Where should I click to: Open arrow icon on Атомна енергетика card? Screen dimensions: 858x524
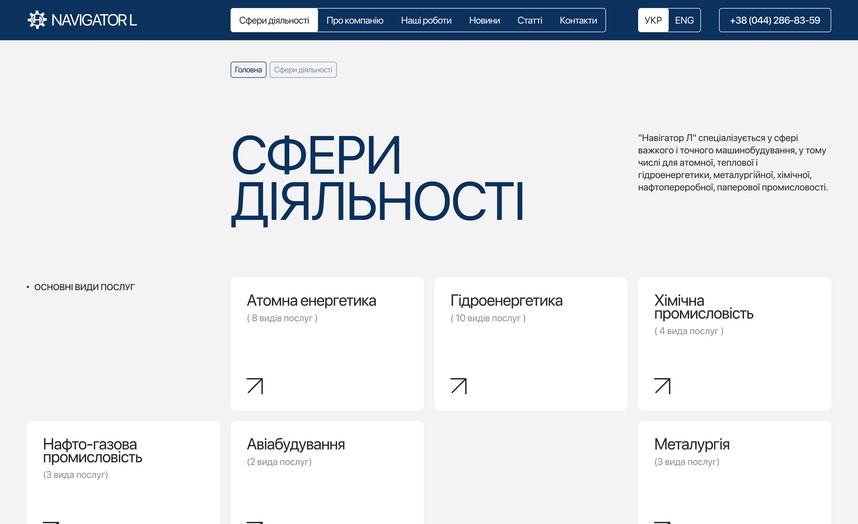coord(255,386)
